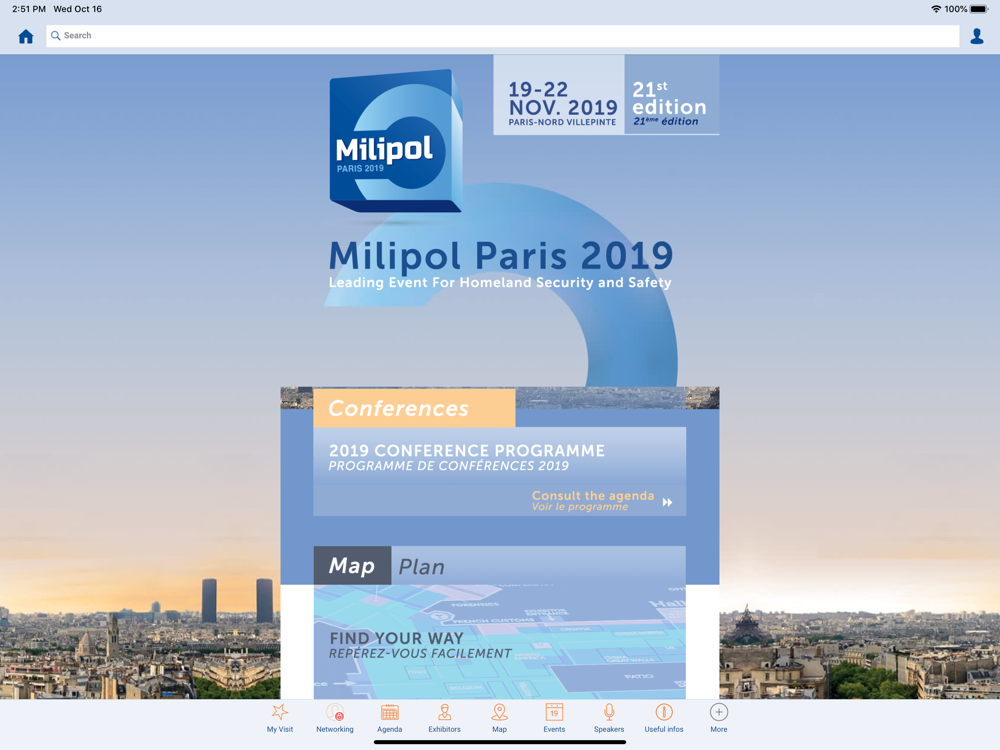Click the Milipol Paris 2019 cube logo
The image size is (1000, 750).
point(395,141)
